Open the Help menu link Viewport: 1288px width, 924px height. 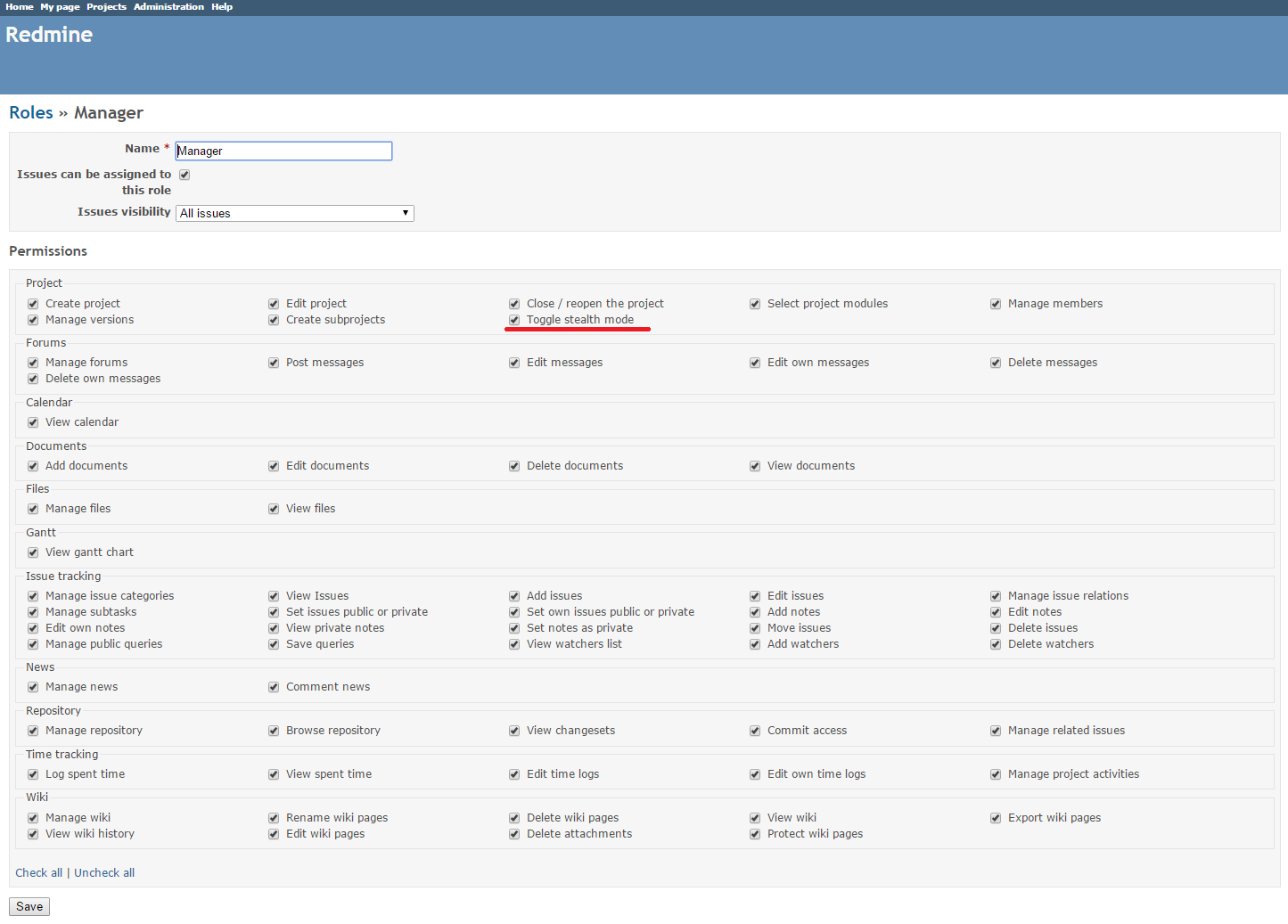click(x=222, y=6)
